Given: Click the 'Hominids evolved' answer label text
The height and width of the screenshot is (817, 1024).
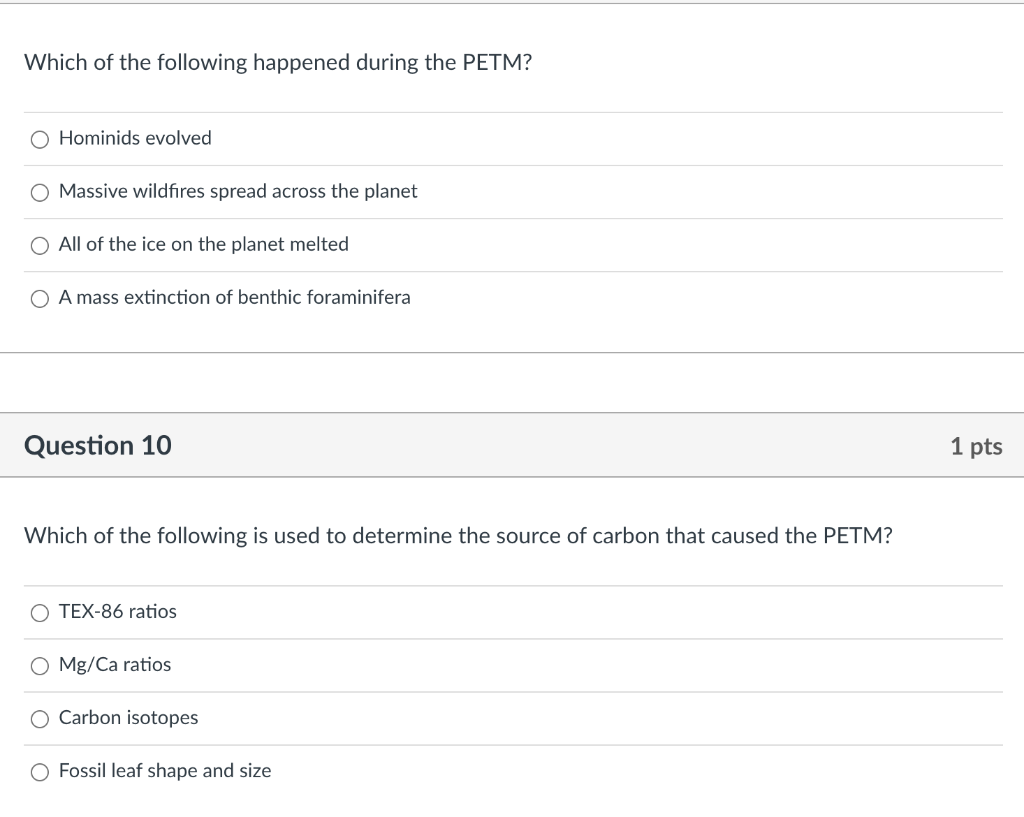Looking at the screenshot, I should click(x=135, y=138).
